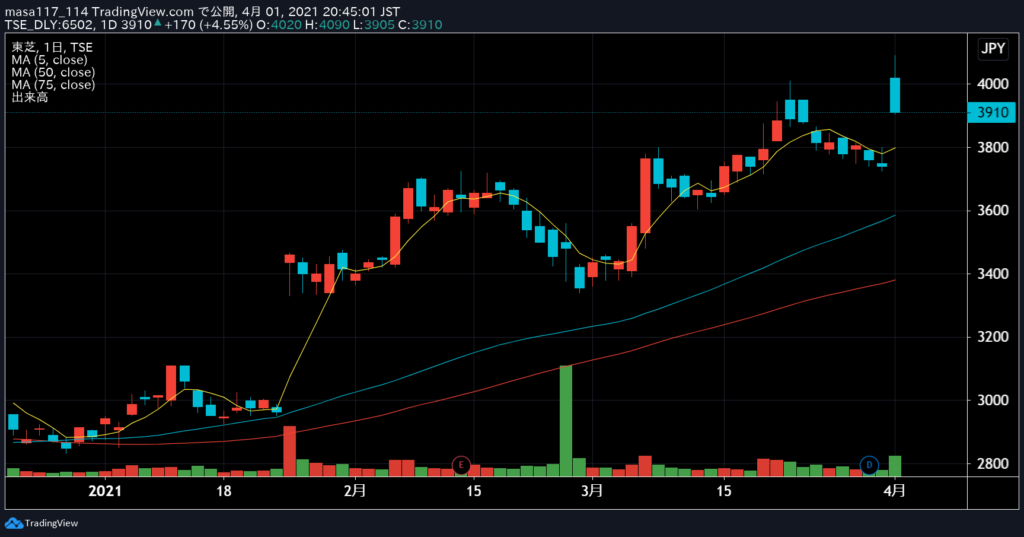Click the 出来高 volume legend
The image size is (1024, 537).
[30, 97]
